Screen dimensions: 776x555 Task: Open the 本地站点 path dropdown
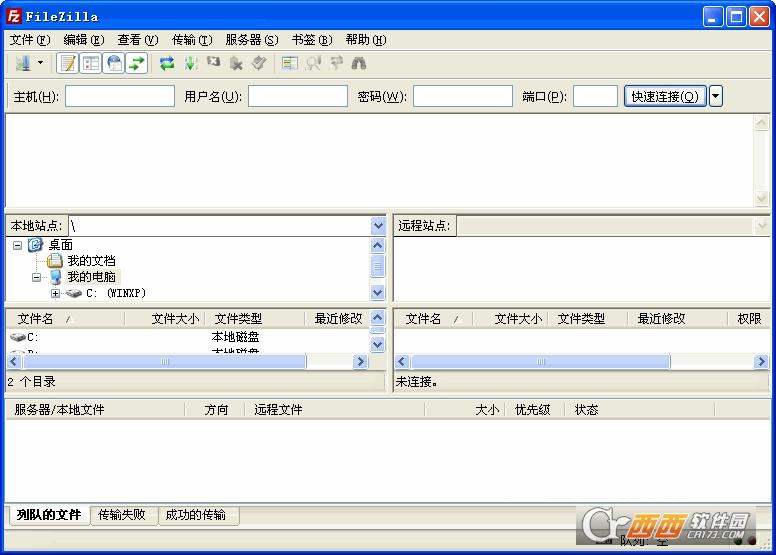pos(378,226)
